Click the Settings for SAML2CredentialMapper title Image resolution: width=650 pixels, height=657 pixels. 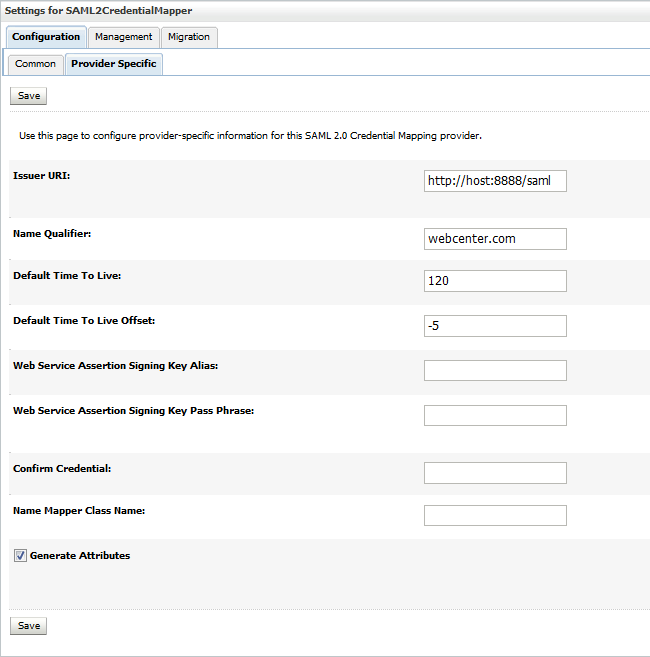tap(98, 11)
